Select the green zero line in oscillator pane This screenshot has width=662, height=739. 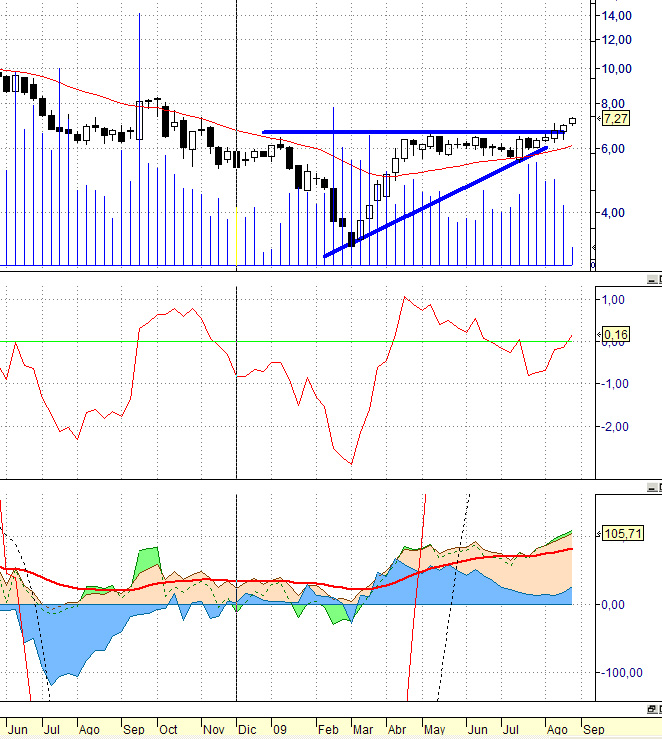[297, 341]
